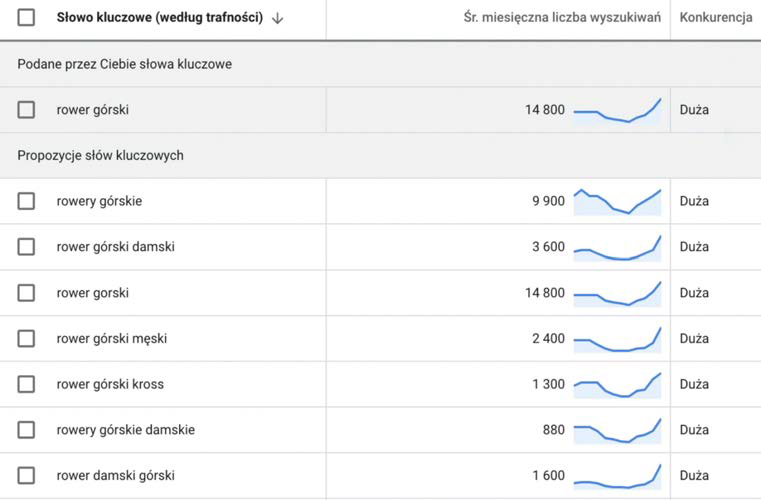The height and width of the screenshot is (500, 761).
Task: View trend sparkline for rower górski kross
Action: point(617,385)
